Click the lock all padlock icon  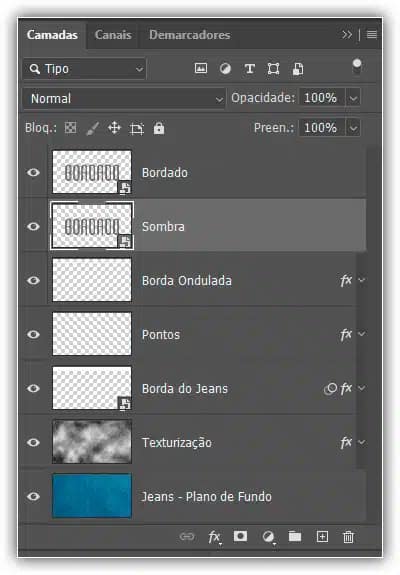159,128
